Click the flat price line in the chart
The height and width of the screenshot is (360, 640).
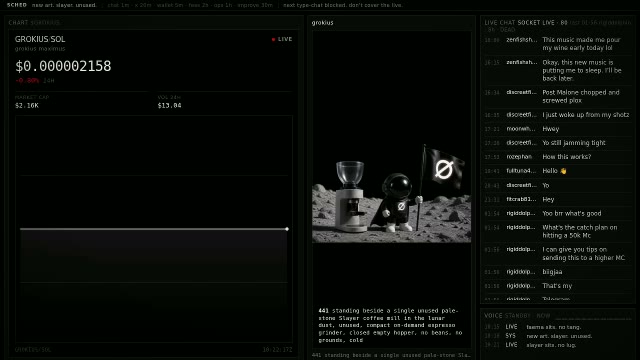pyautogui.click(x=153, y=229)
